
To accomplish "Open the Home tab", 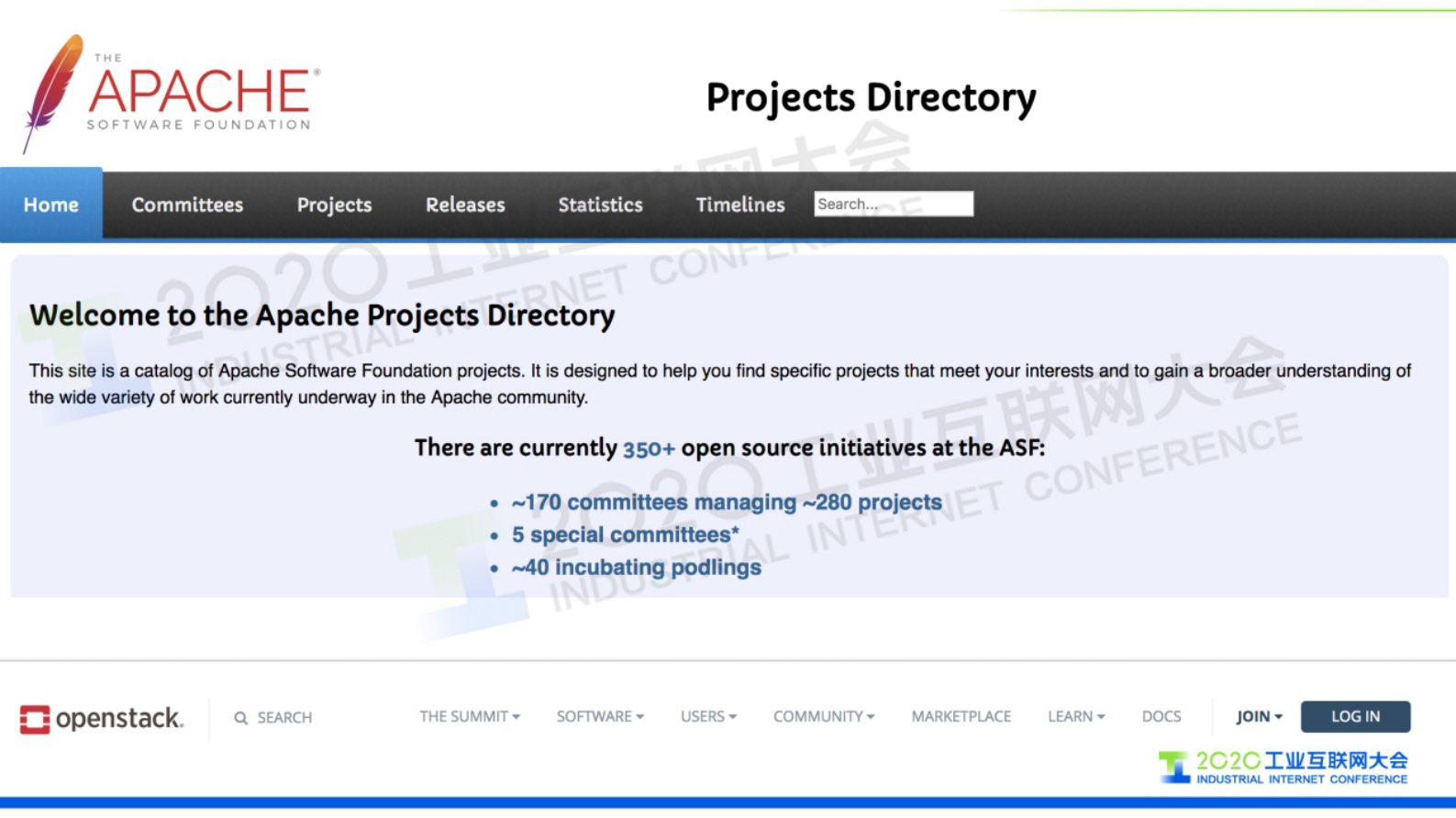I will [51, 204].
